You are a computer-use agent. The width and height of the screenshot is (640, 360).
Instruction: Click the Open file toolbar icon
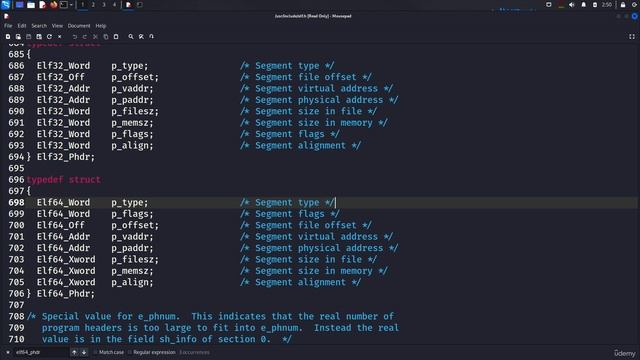point(18,37)
